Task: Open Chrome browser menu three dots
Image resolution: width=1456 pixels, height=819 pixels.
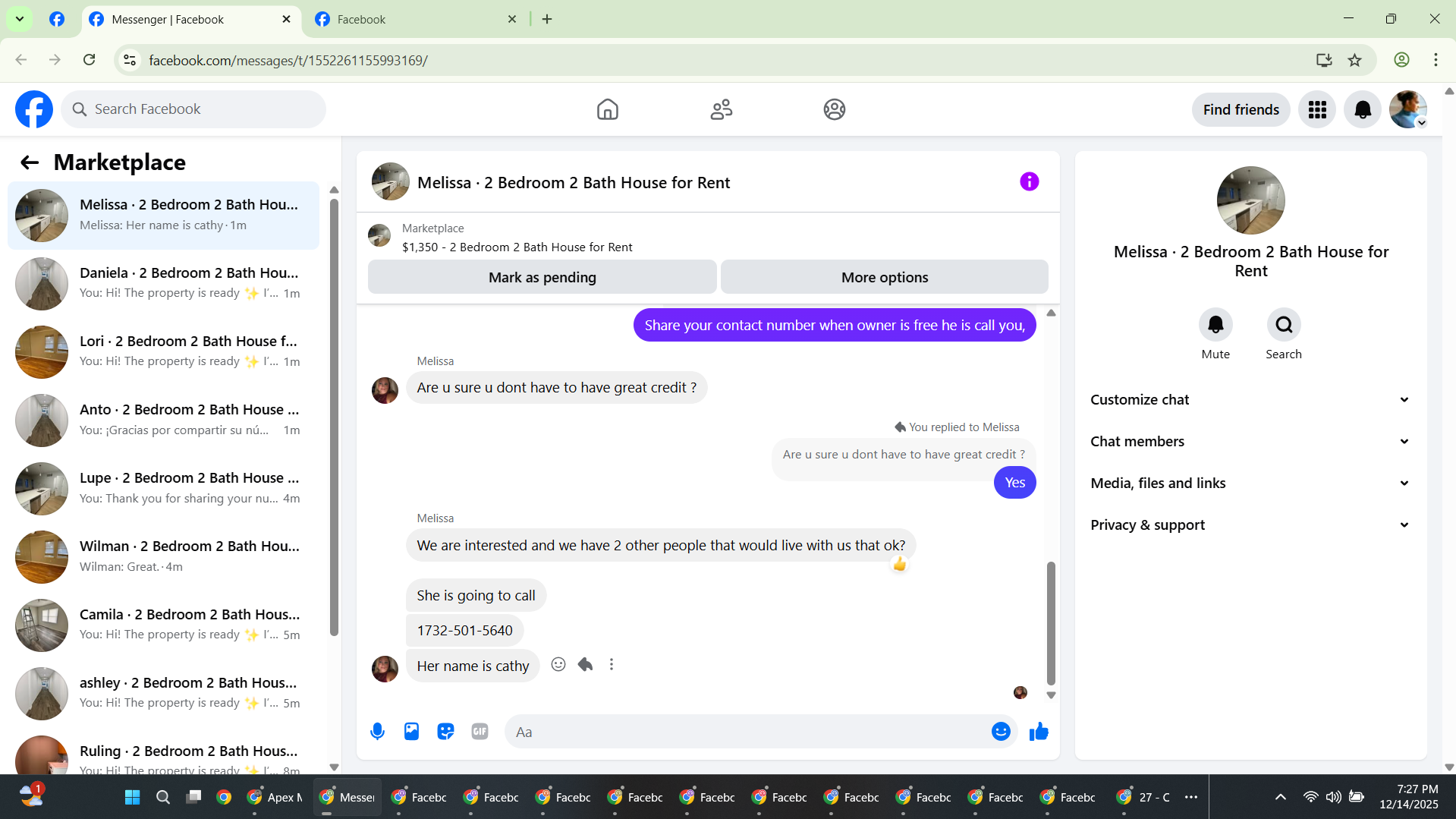Action: tap(1436, 60)
